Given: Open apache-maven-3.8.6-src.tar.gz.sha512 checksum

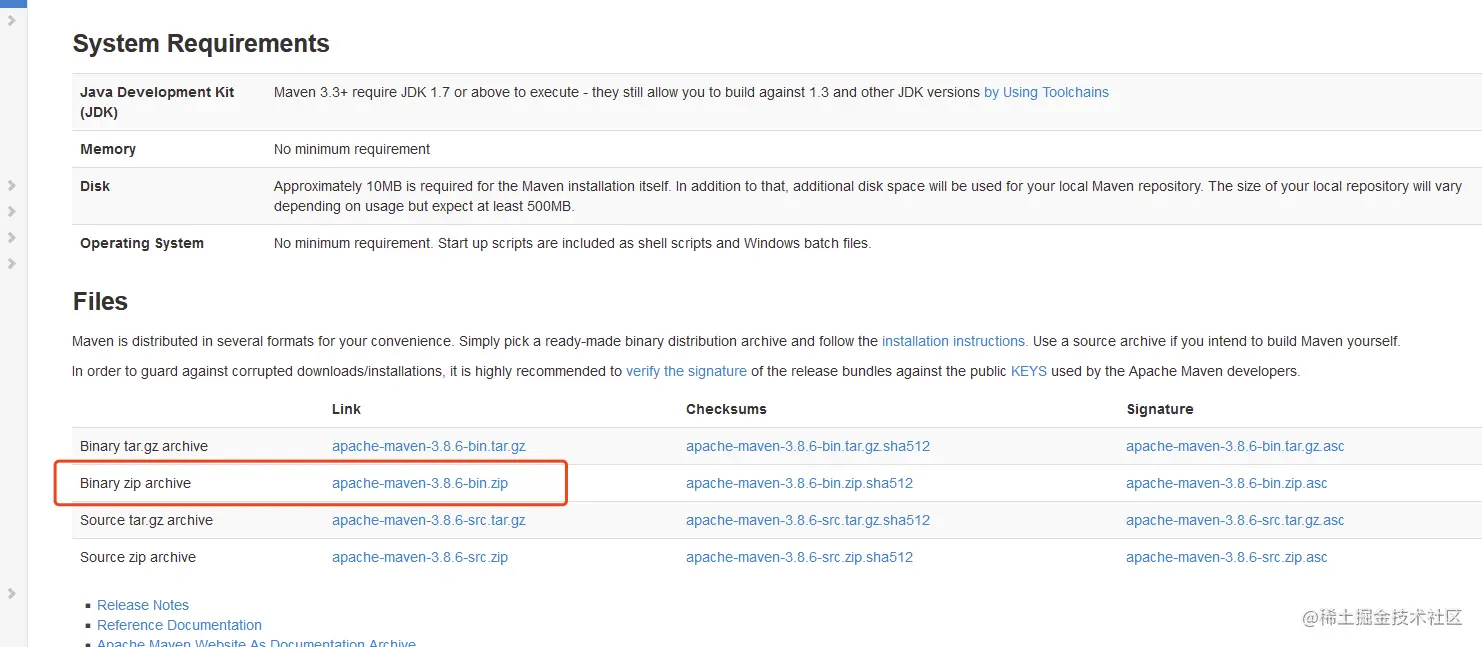Looking at the screenshot, I should pos(808,520).
